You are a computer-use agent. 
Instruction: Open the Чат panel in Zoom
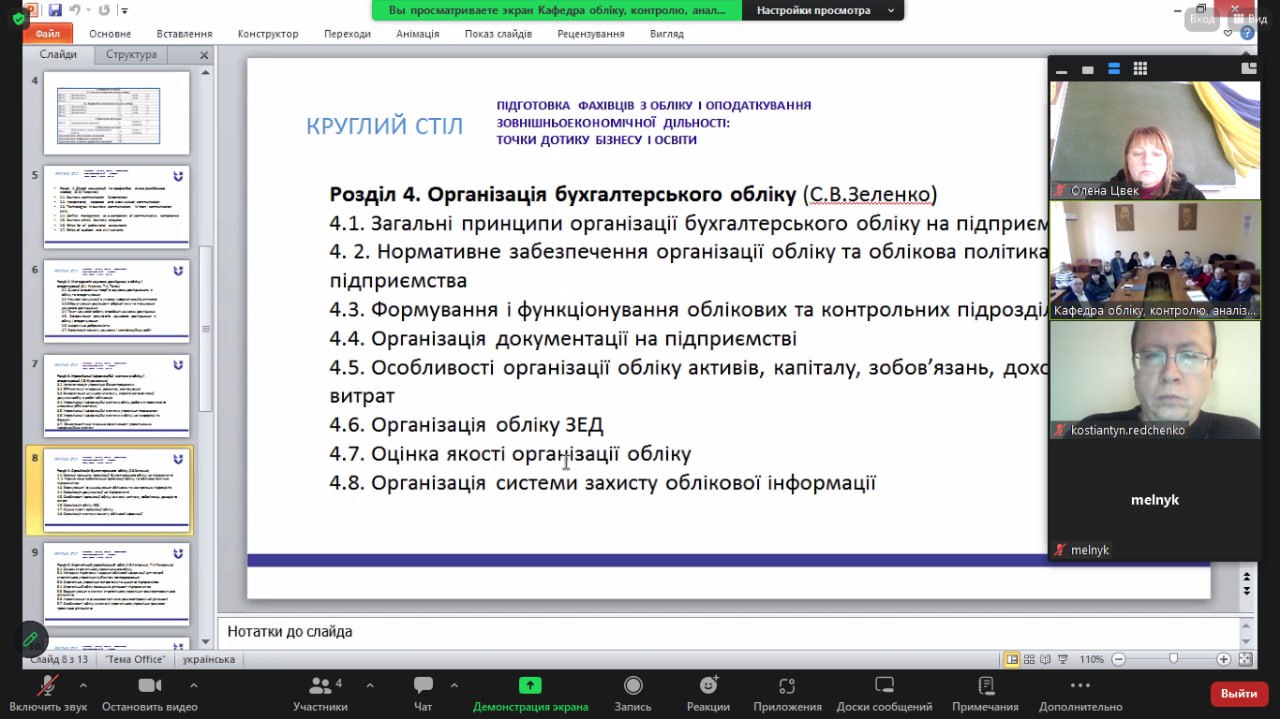(422, 690)
